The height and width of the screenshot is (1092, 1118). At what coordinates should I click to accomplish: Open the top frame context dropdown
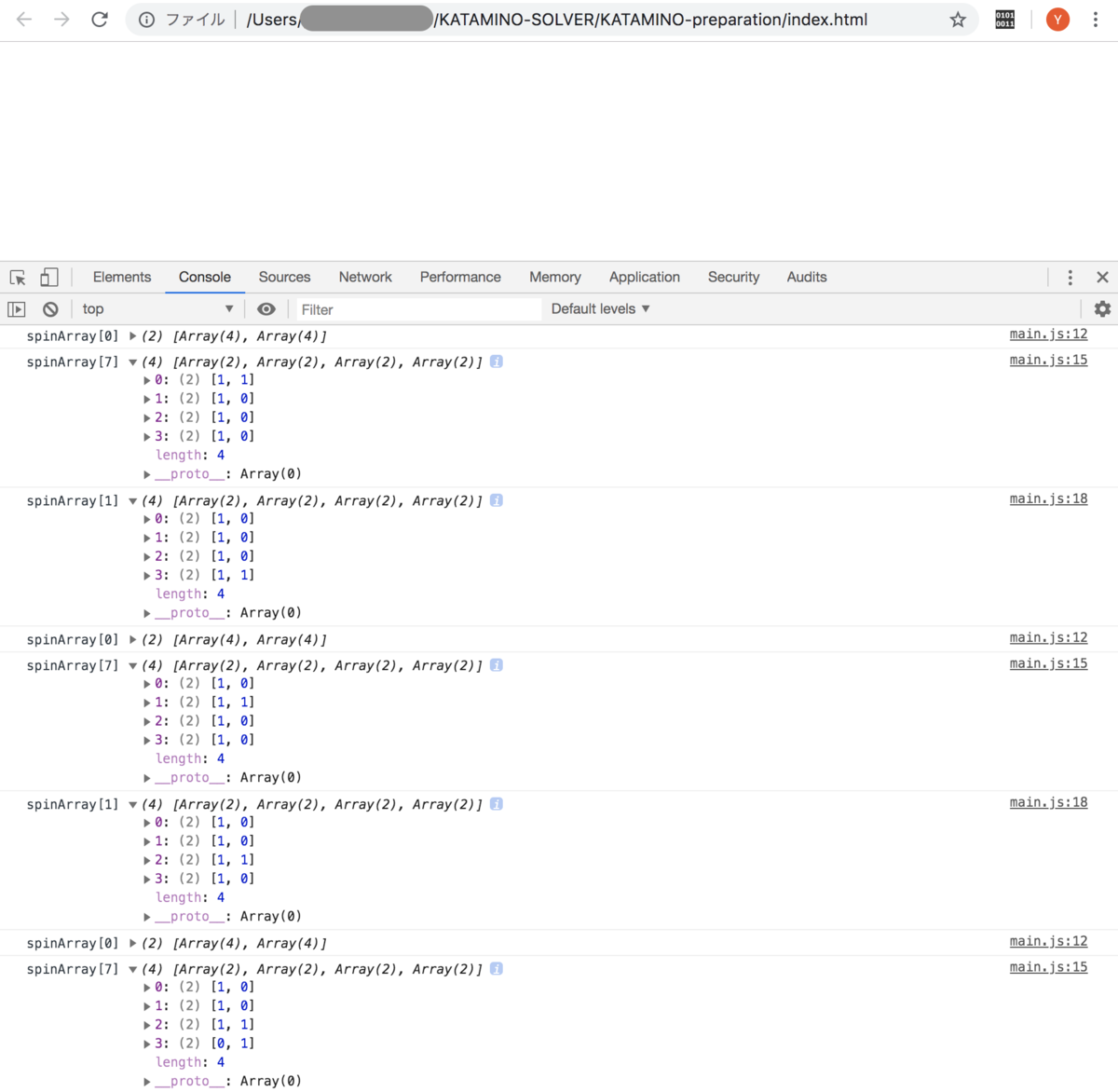[x=157, y=308]
